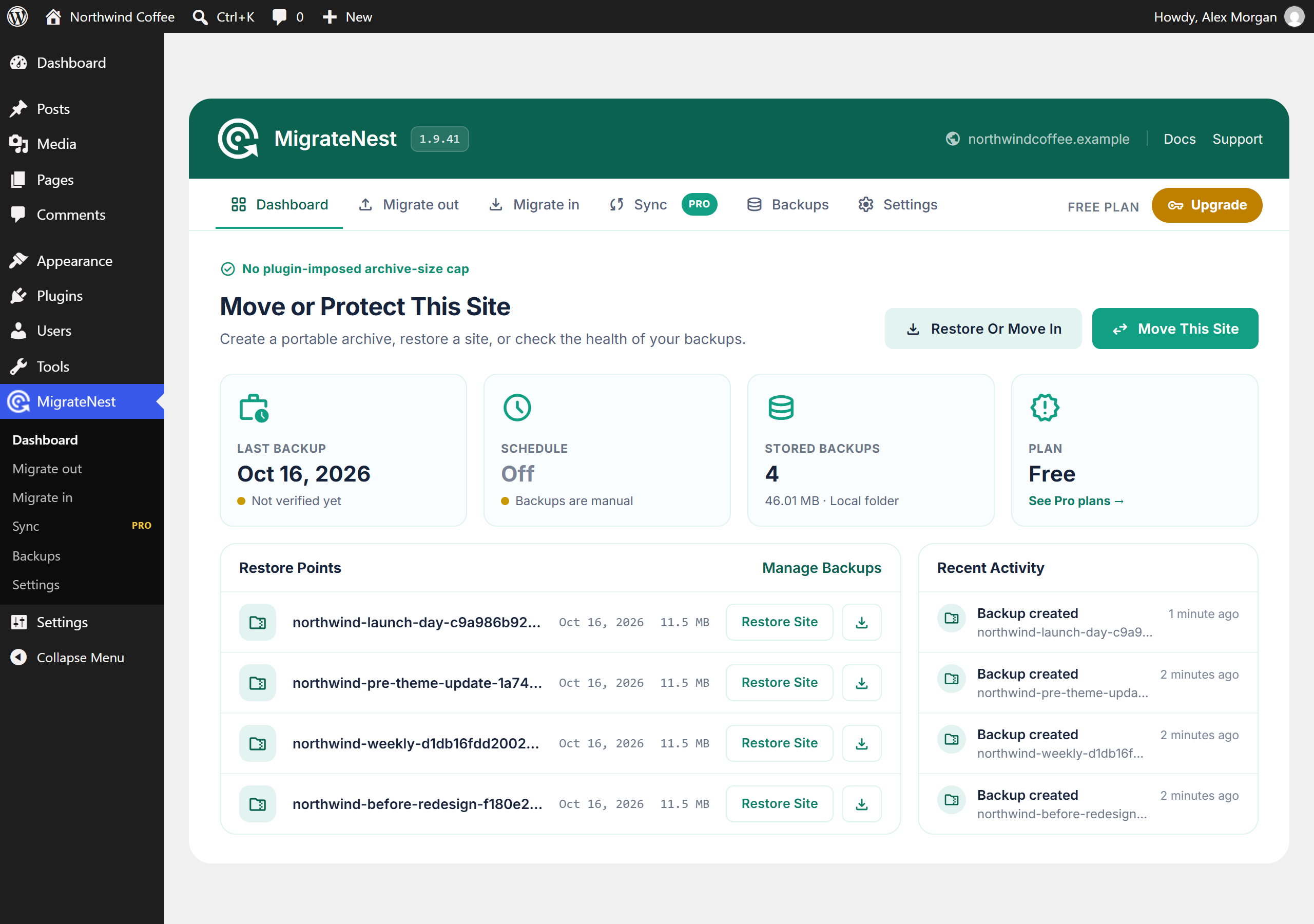Download the northwind-launch-day backup archive
The height and width of the screenshot is (924, 1314).
click(861, 622)
